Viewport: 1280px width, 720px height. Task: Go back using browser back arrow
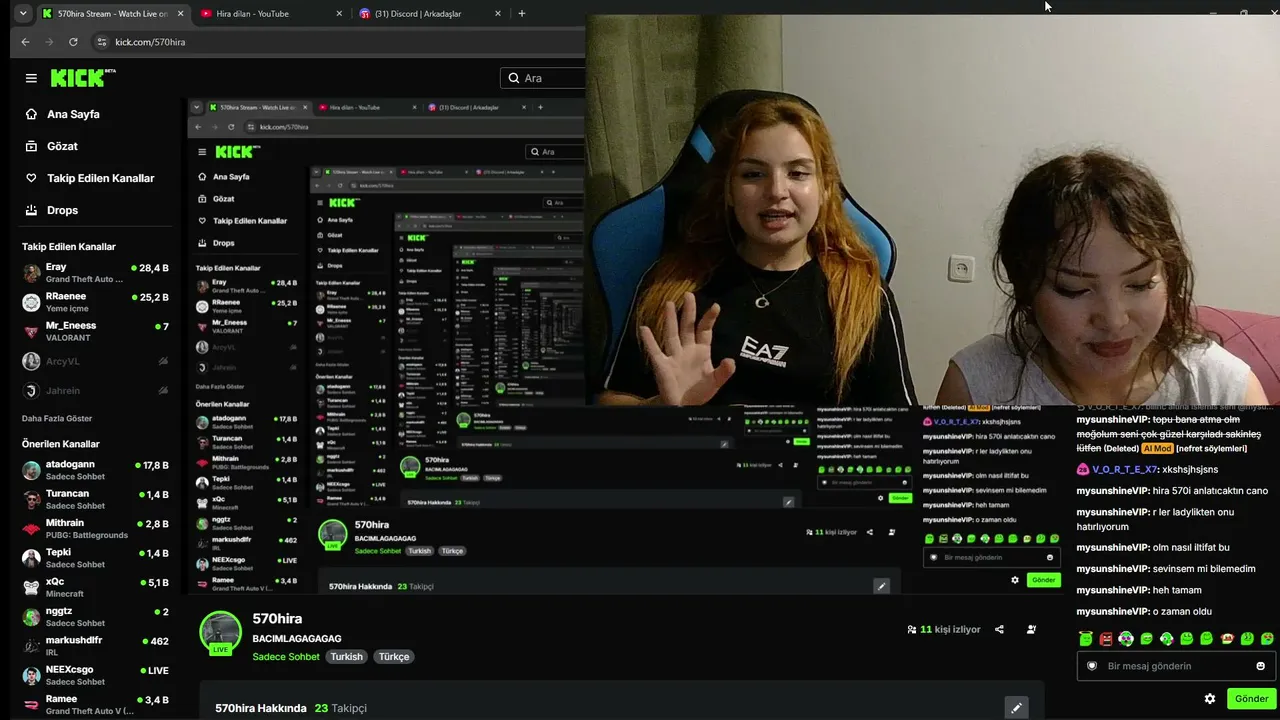click(x=25, y=42)
